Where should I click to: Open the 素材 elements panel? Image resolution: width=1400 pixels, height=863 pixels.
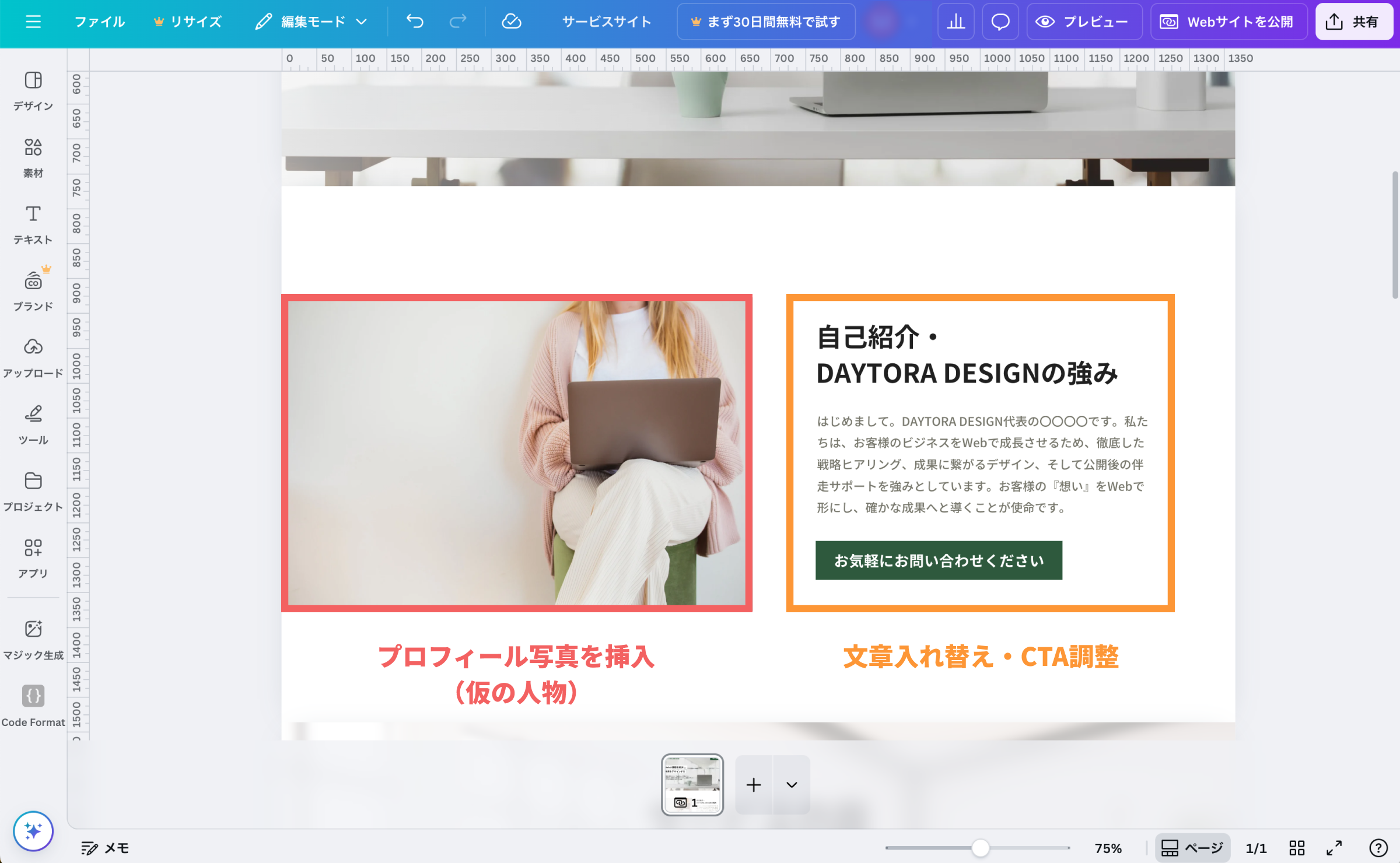pos(33,157)
